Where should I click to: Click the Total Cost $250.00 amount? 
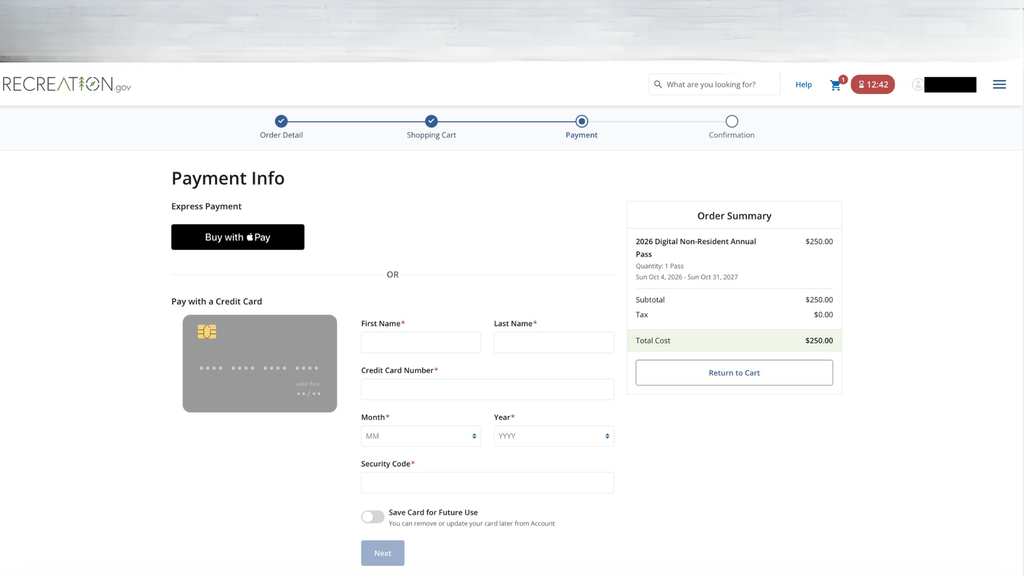[819, 340]
